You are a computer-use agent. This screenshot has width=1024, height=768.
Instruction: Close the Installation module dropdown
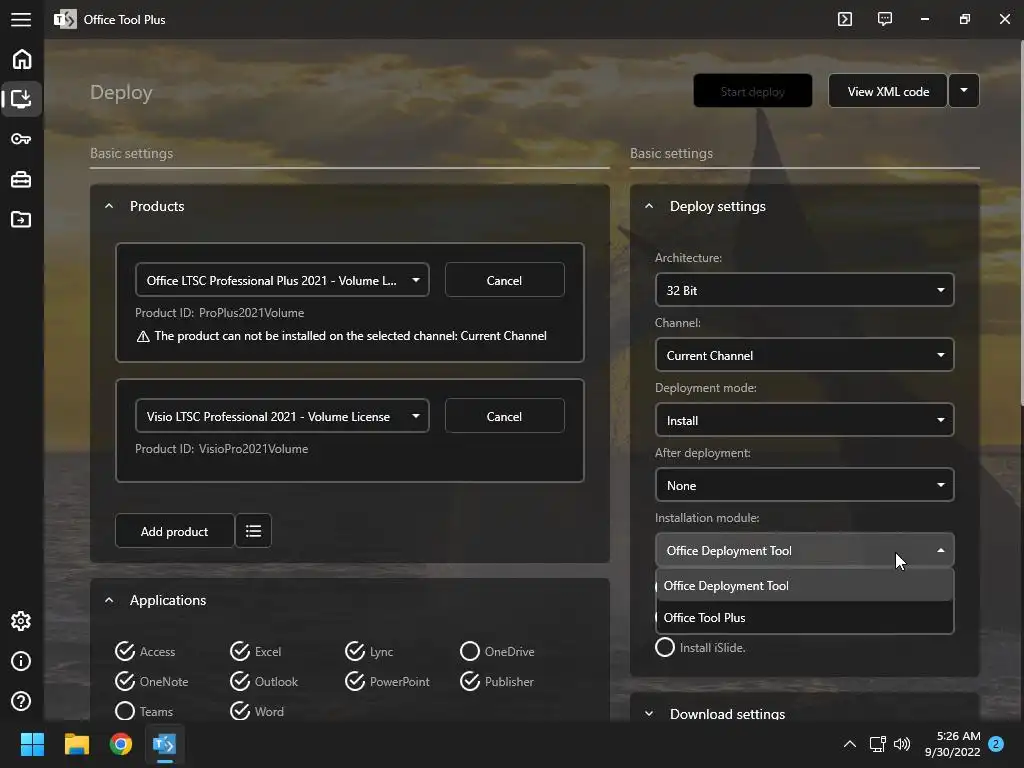point(805,550)
